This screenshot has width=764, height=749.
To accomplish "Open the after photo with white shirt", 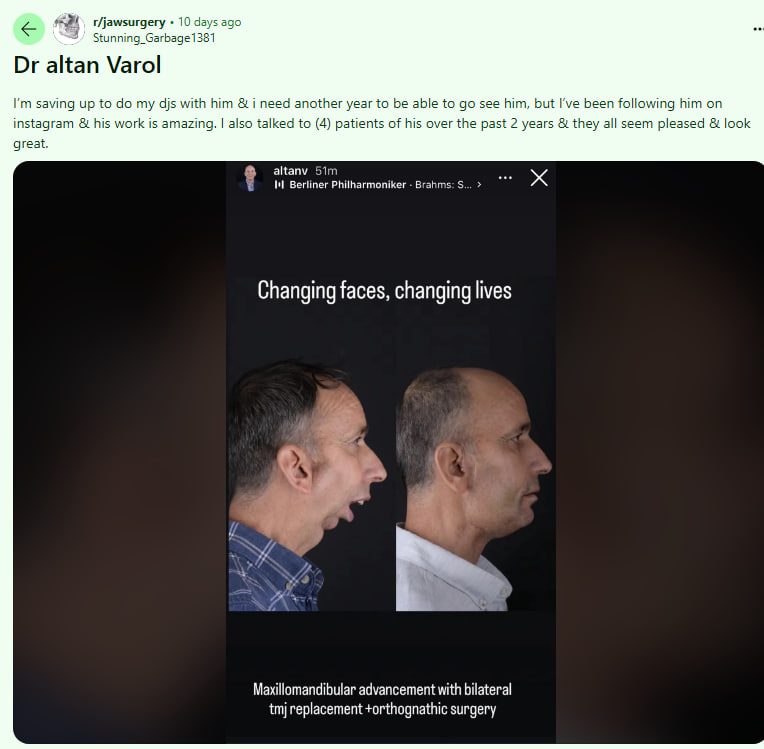I will coord(474,489).
